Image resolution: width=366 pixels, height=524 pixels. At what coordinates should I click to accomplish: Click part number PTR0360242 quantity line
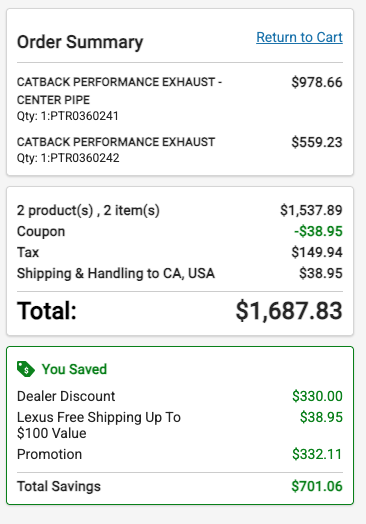tap(68, 158)
